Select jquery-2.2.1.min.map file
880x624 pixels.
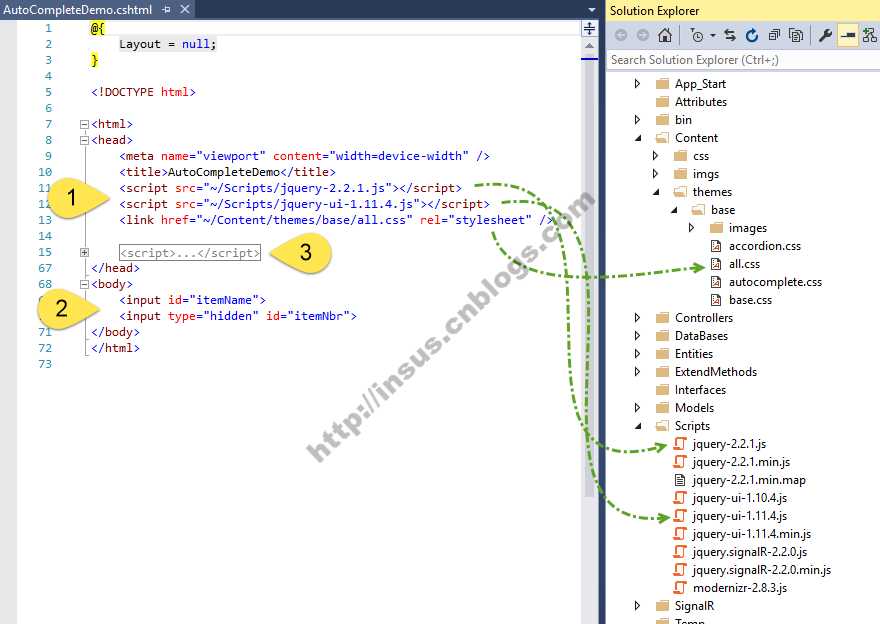[749, 480]
